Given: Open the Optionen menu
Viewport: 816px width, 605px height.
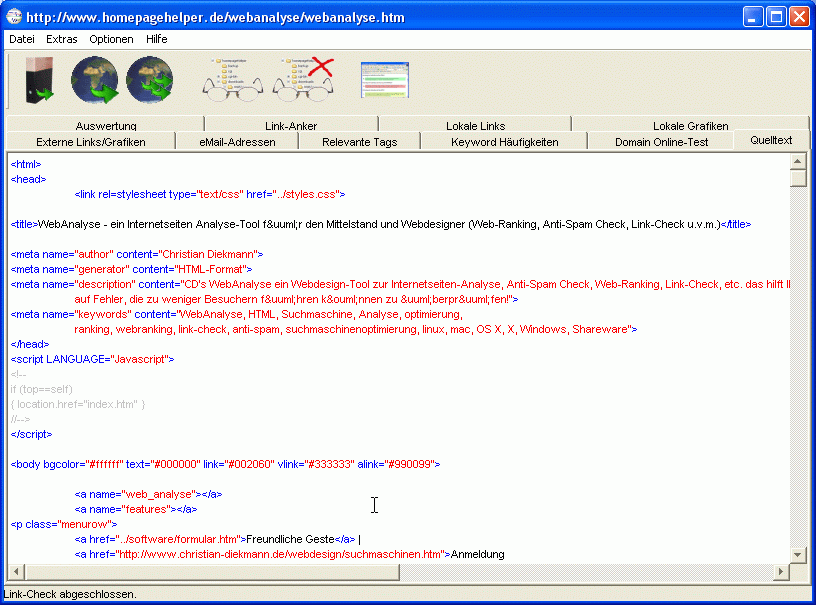Looking at the screenshot, I should coord(111,39).
